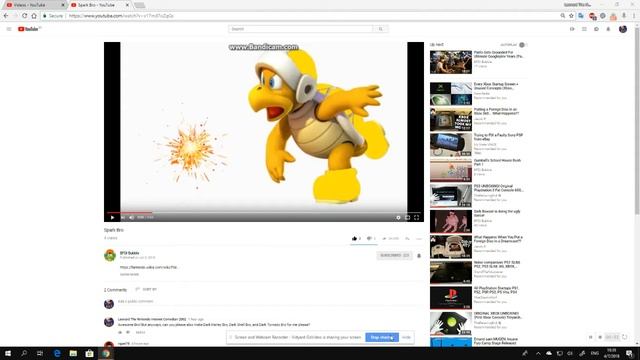Open ORIGINAL XBOX UNBOXING video thumbnail
Image resolution: width=640 pixels, height=360 pixels.
click(x=451, y=323)
